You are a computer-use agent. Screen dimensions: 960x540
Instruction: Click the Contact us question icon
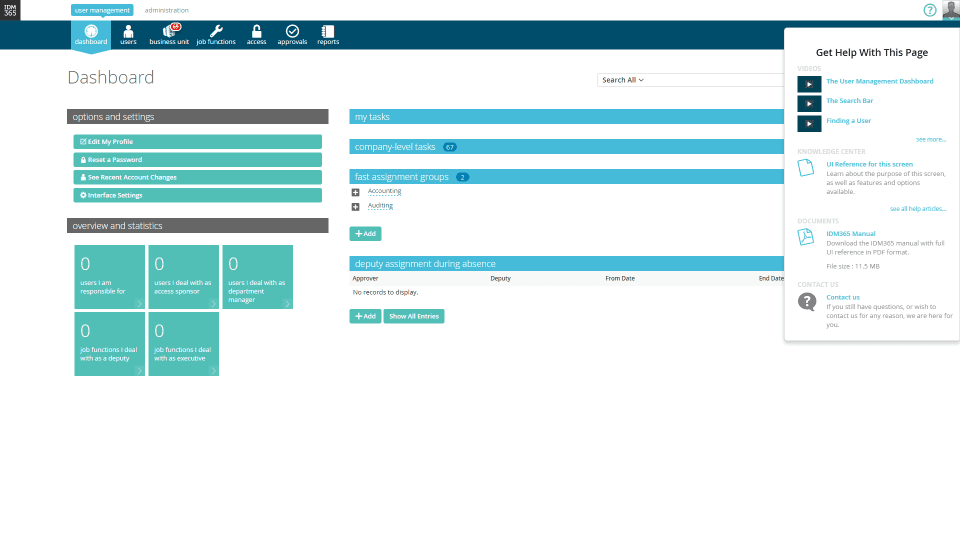coord(807,301)
